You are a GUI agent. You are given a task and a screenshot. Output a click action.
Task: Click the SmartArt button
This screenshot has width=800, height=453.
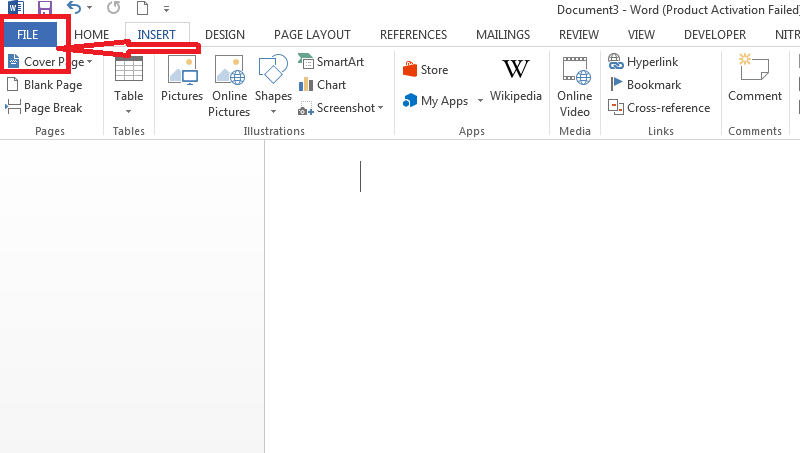pyautogui.click(x=331, y=62)
